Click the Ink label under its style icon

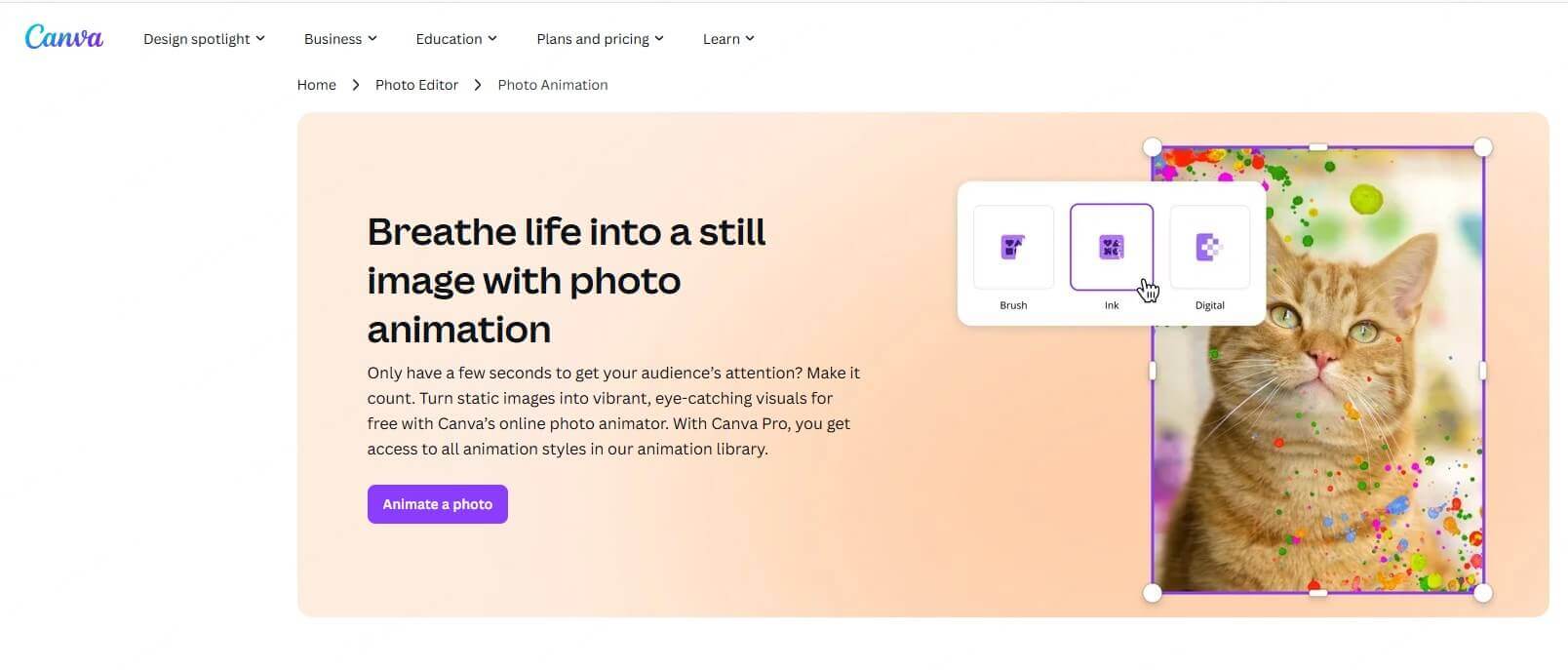coord(1111,304)
